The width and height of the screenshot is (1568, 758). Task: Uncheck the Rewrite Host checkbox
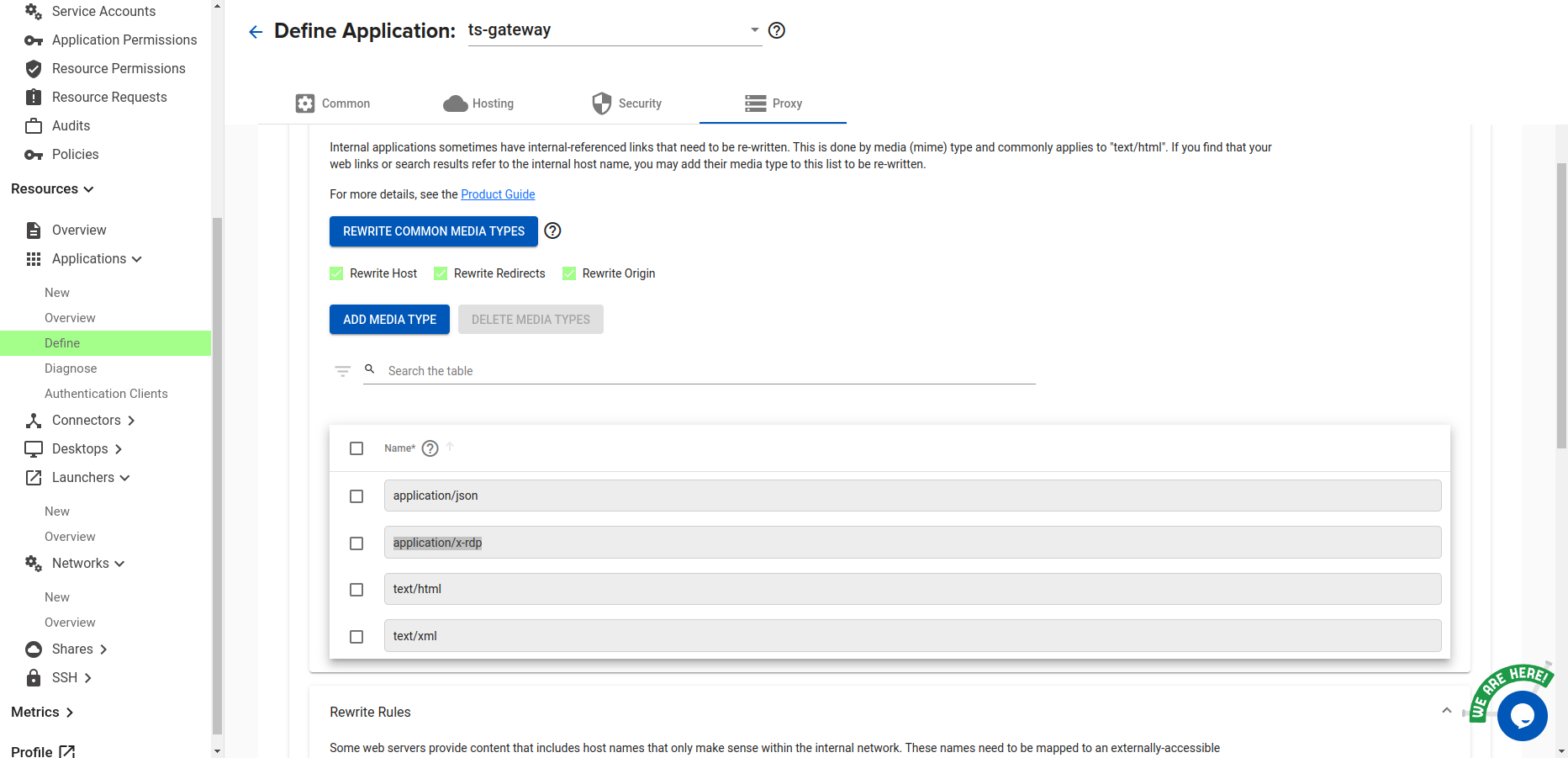335,273
